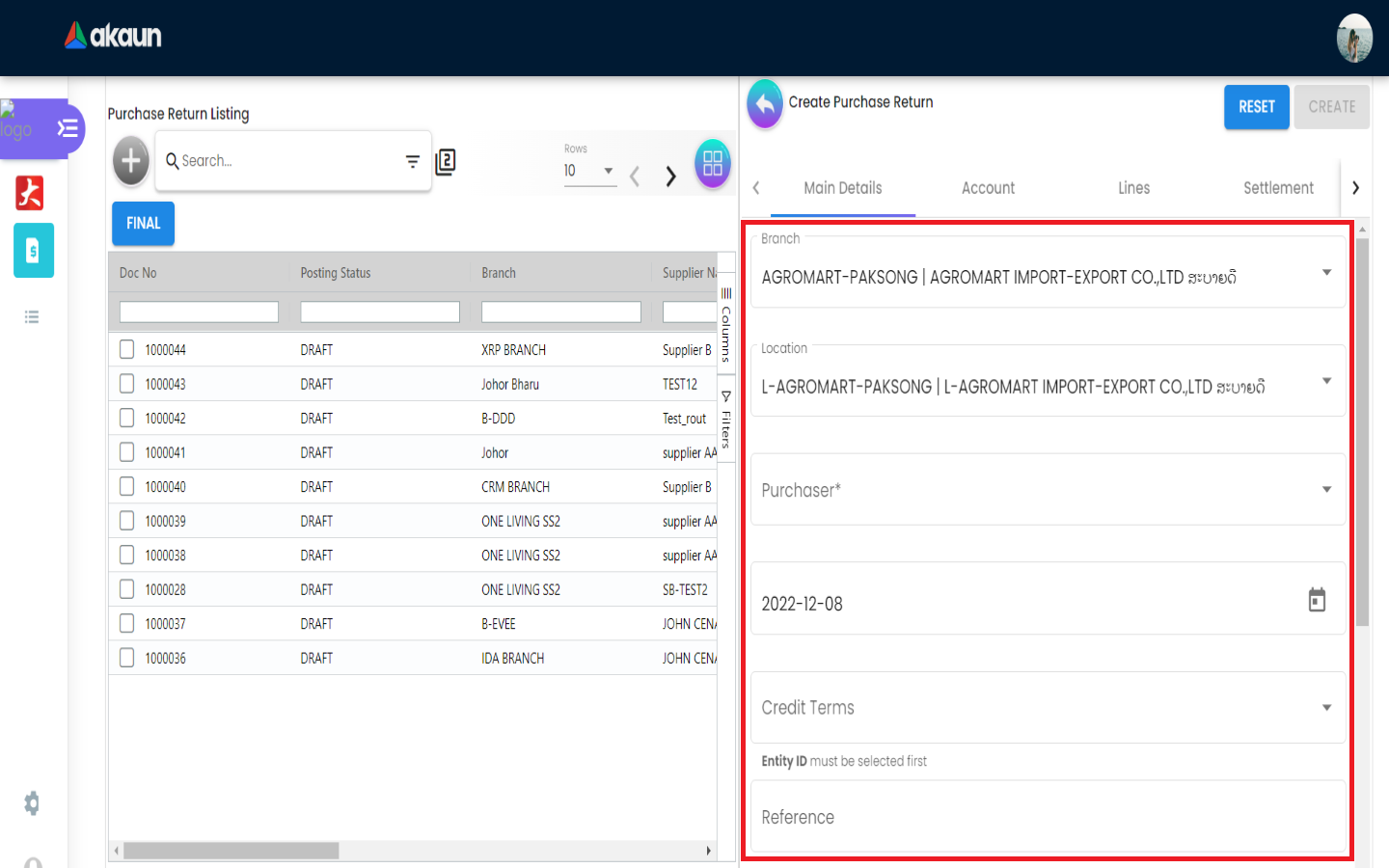Screen dimensions: 1389x868
Task: Click the plus icon to add purchase return
Action: coord(131,161)
